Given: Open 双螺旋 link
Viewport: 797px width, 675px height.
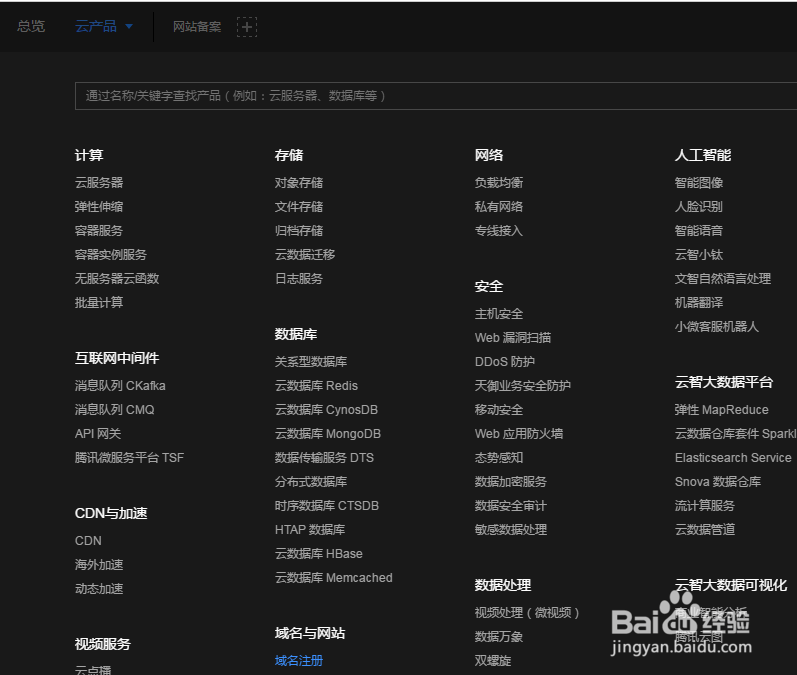Looking at the screenshot, I should point(493,660).
